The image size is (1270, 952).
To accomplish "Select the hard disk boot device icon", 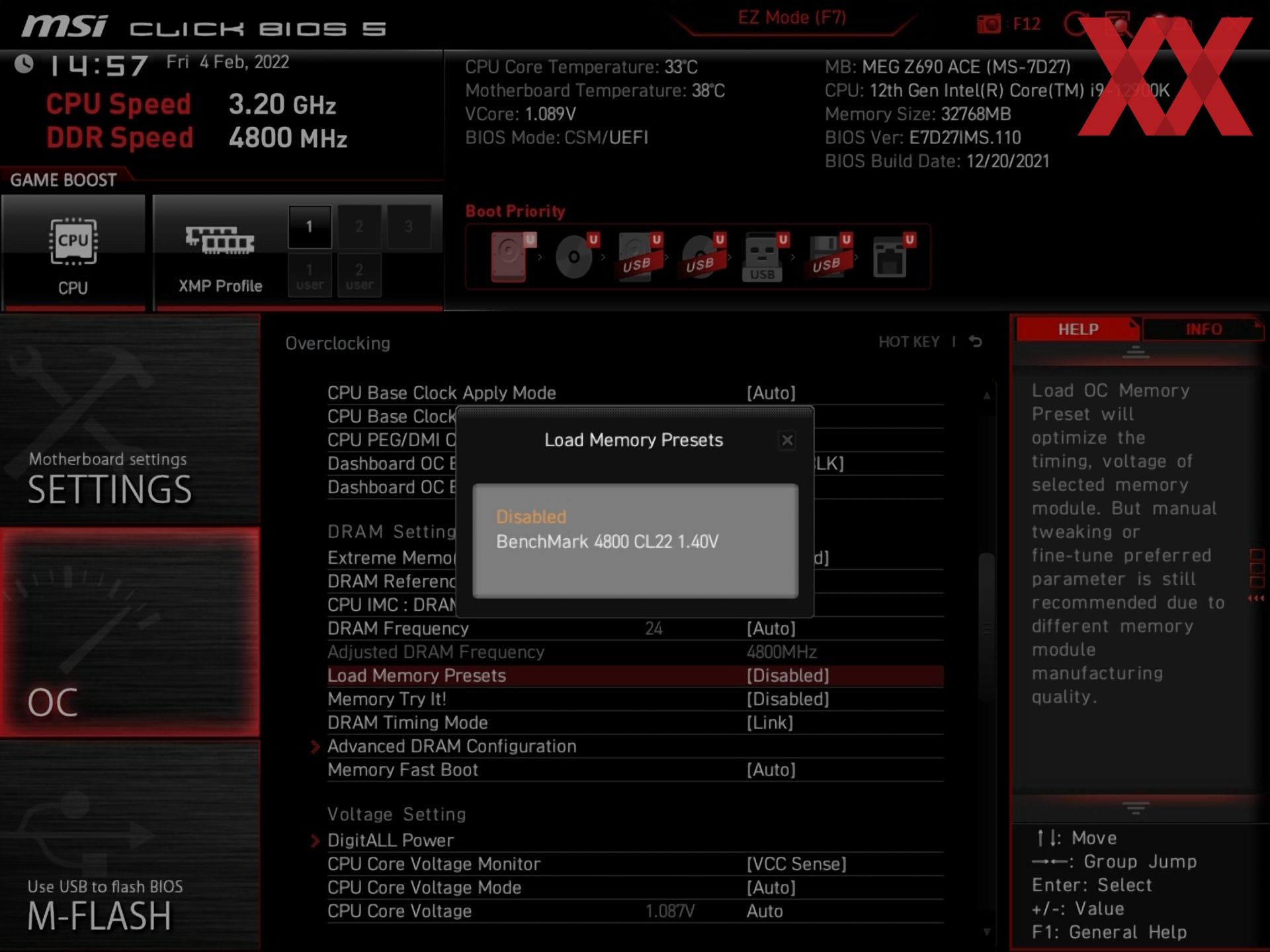I will click(x=513, y=257).
